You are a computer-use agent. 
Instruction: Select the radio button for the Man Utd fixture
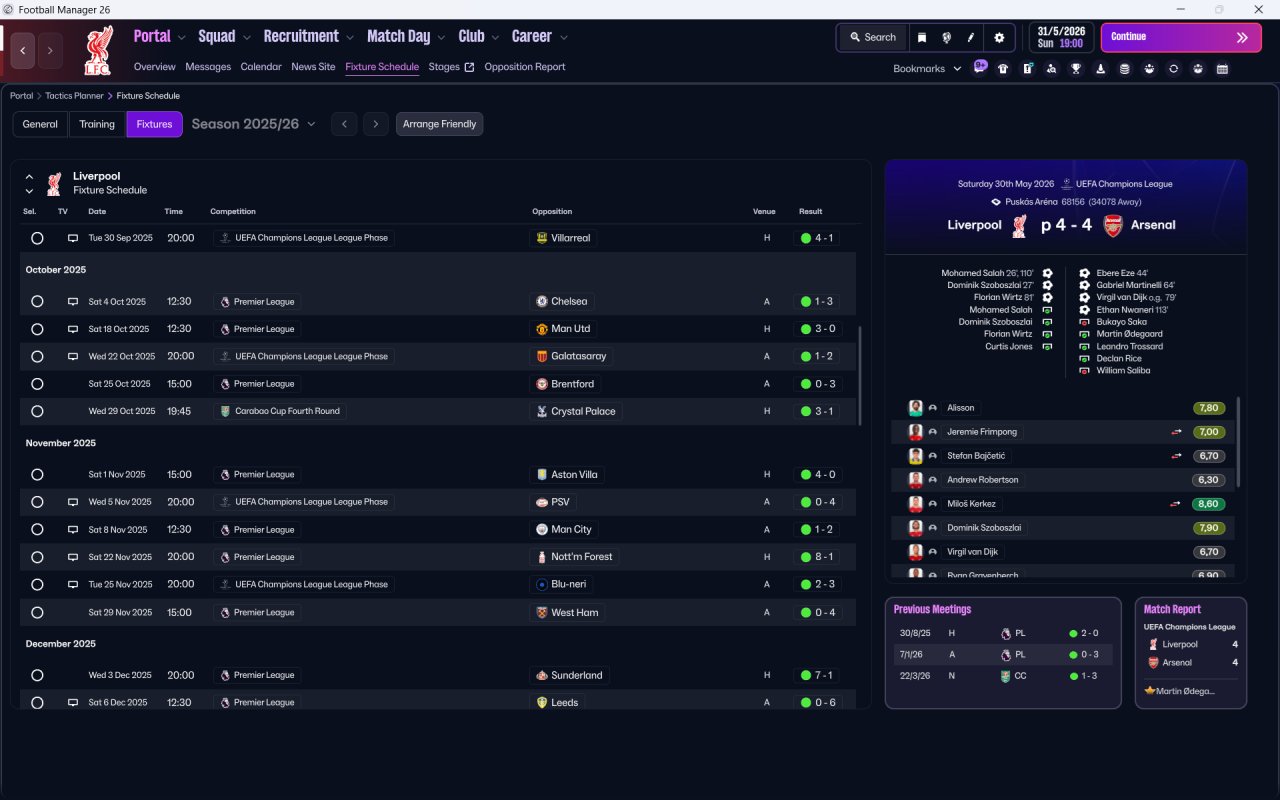tap(37, 329)
